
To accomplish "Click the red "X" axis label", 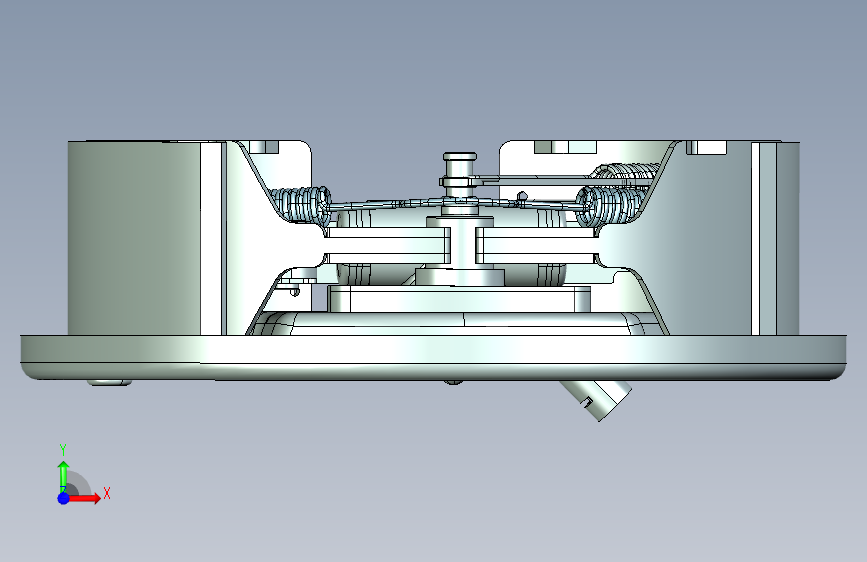I will [107, 493].
